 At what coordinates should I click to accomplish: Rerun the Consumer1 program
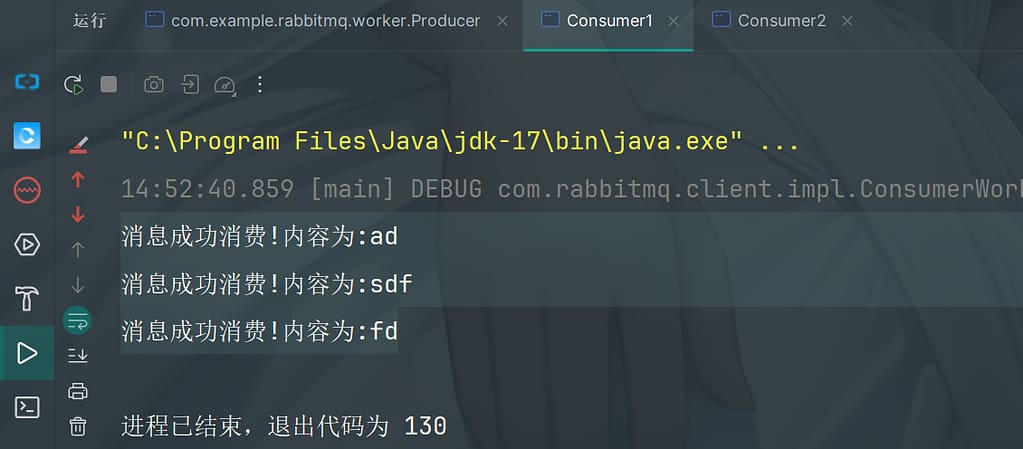(x=73, y=85)
